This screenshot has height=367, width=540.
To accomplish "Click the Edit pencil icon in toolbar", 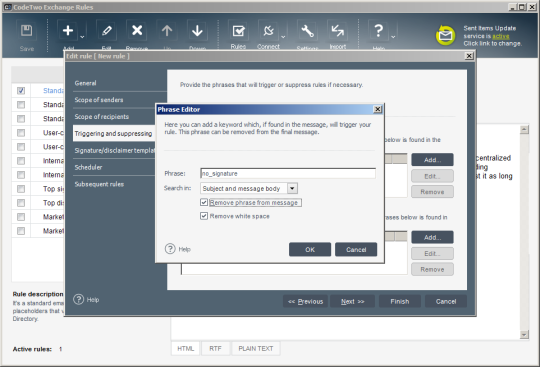I will coord(106,31).
